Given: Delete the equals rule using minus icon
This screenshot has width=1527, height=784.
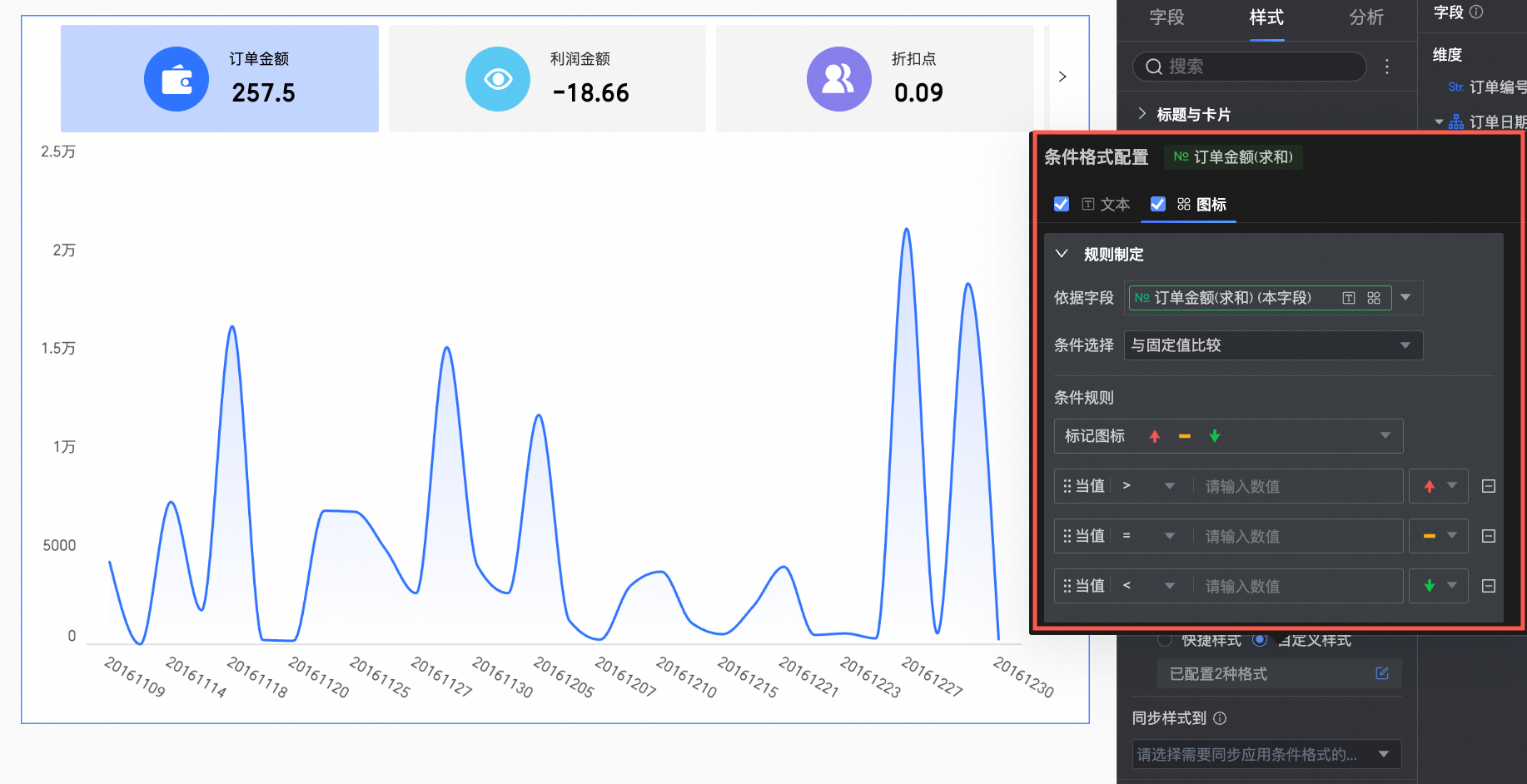Looking at the screenshot, I should [1489, 536].
